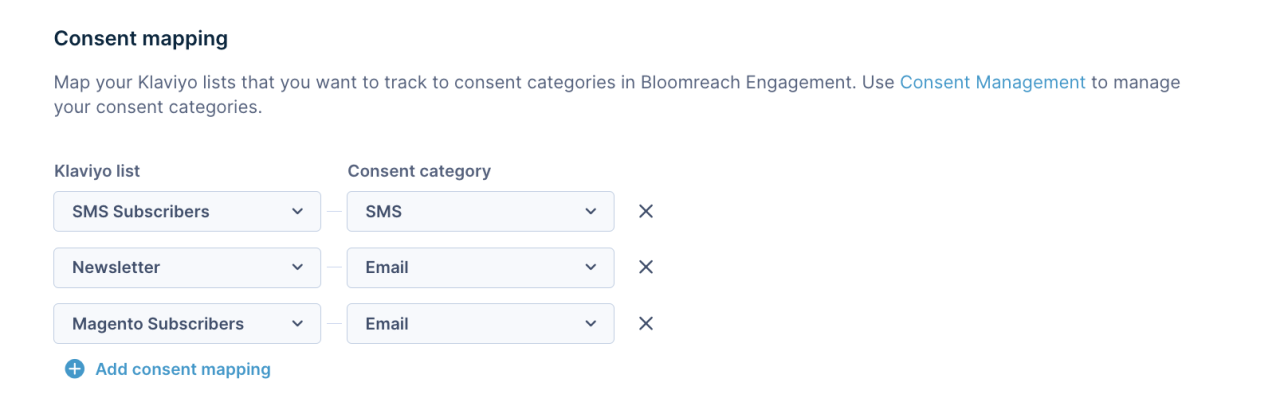Click Add consent mapping
Image resolution: width=1280 pixels, height=398 pixels.
[x=183, y=369]
